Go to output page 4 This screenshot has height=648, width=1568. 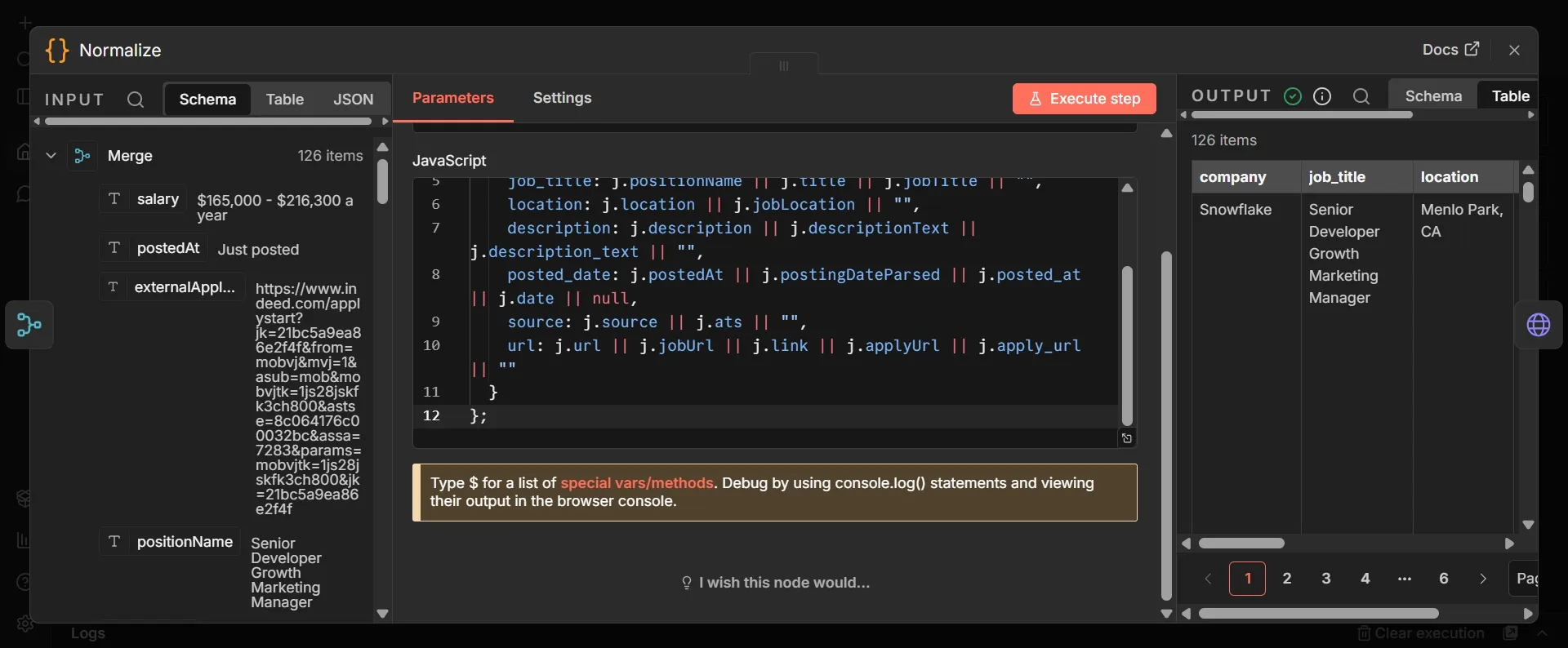[1365, 579]
